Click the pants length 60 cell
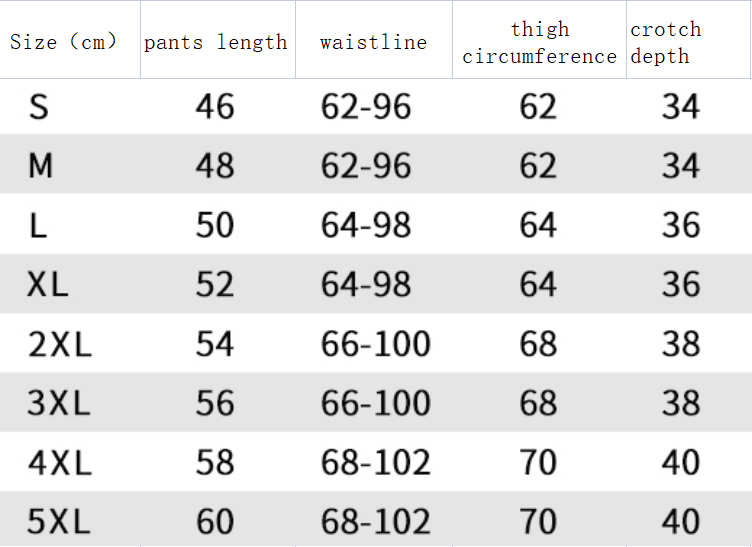Screen dimensions: 752x547 (215, 521)
